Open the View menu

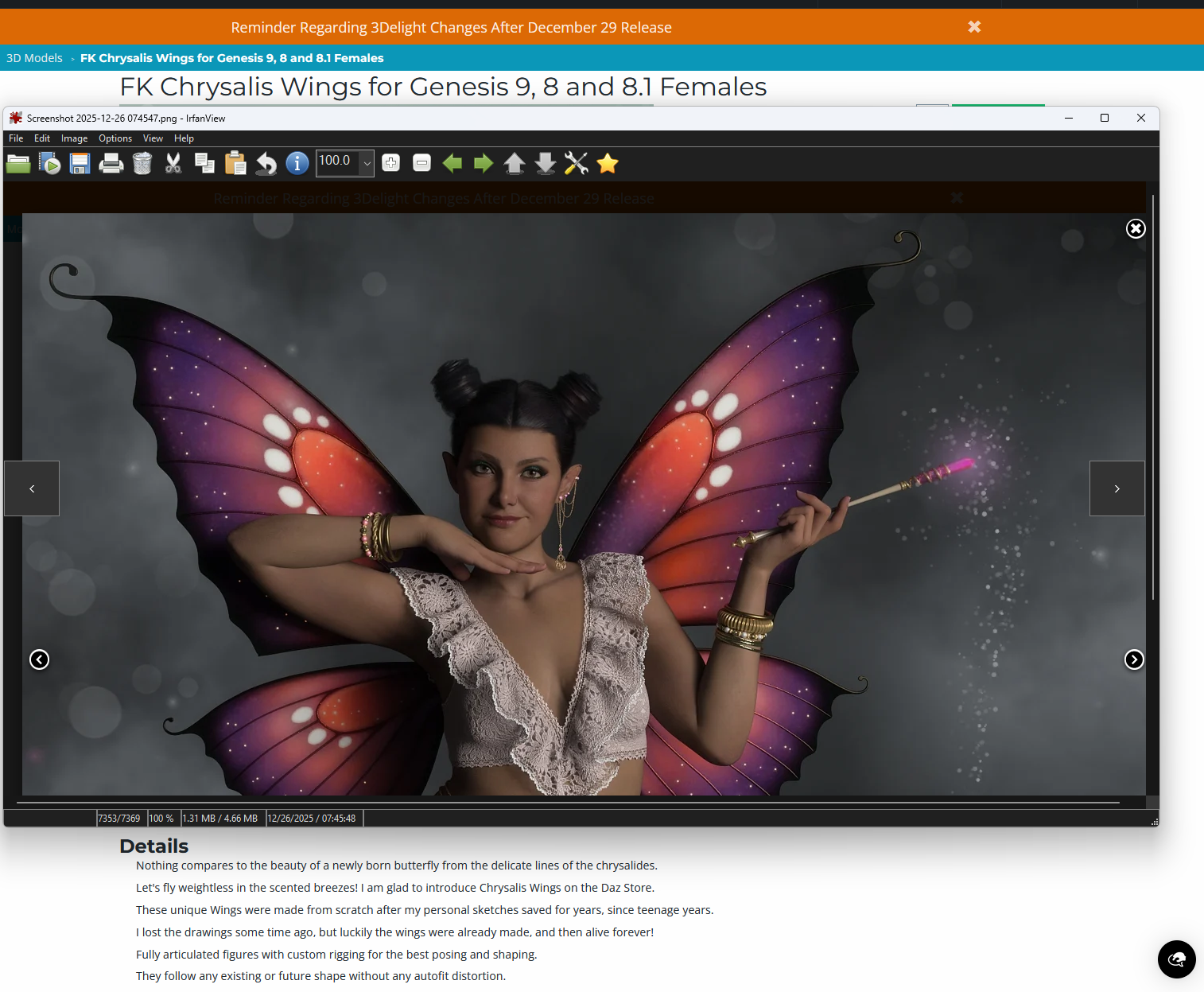[153, 138]
